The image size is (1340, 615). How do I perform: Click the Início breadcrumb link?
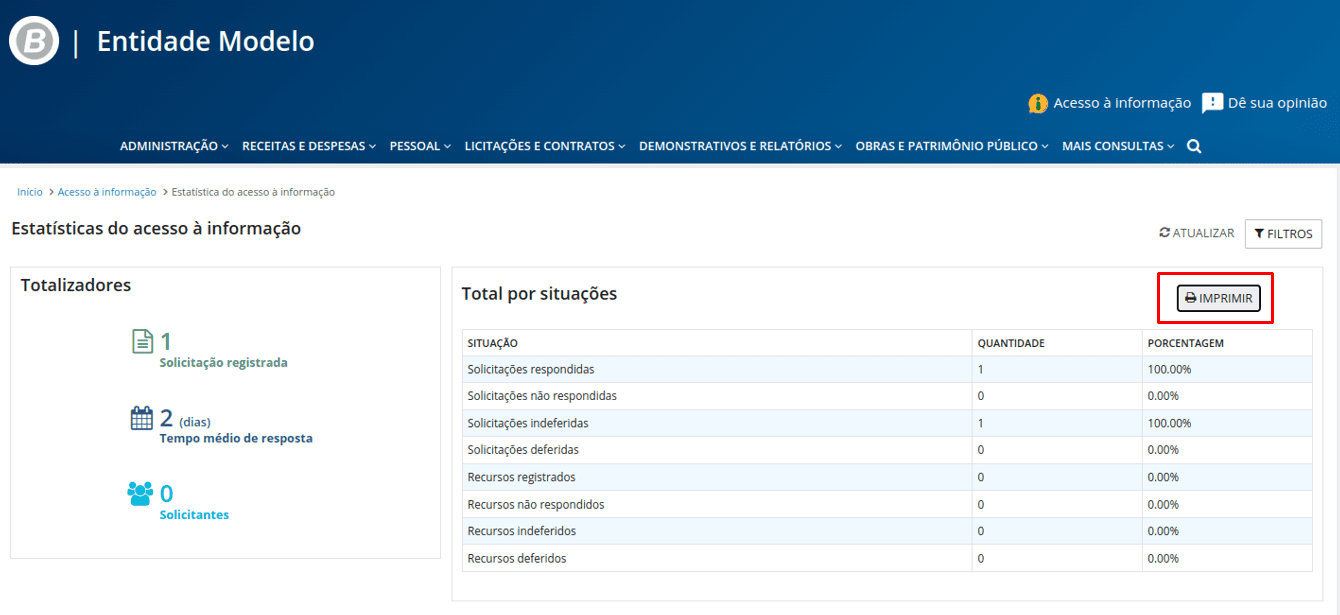pyautogui.click(x=29, y=191)
